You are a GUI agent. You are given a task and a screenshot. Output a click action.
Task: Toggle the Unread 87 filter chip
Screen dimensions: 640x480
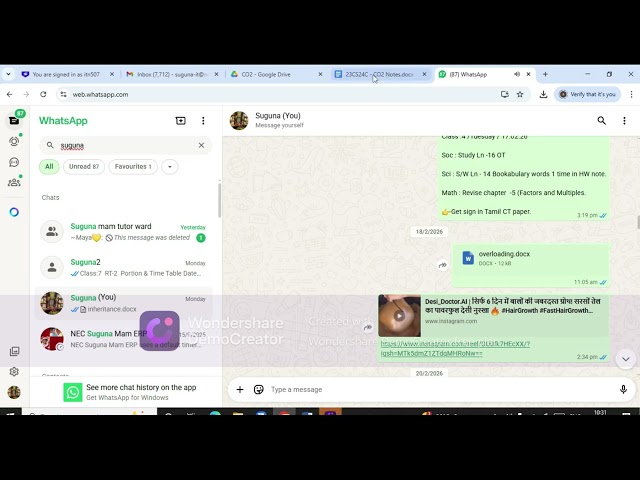(x=84, y=167)
